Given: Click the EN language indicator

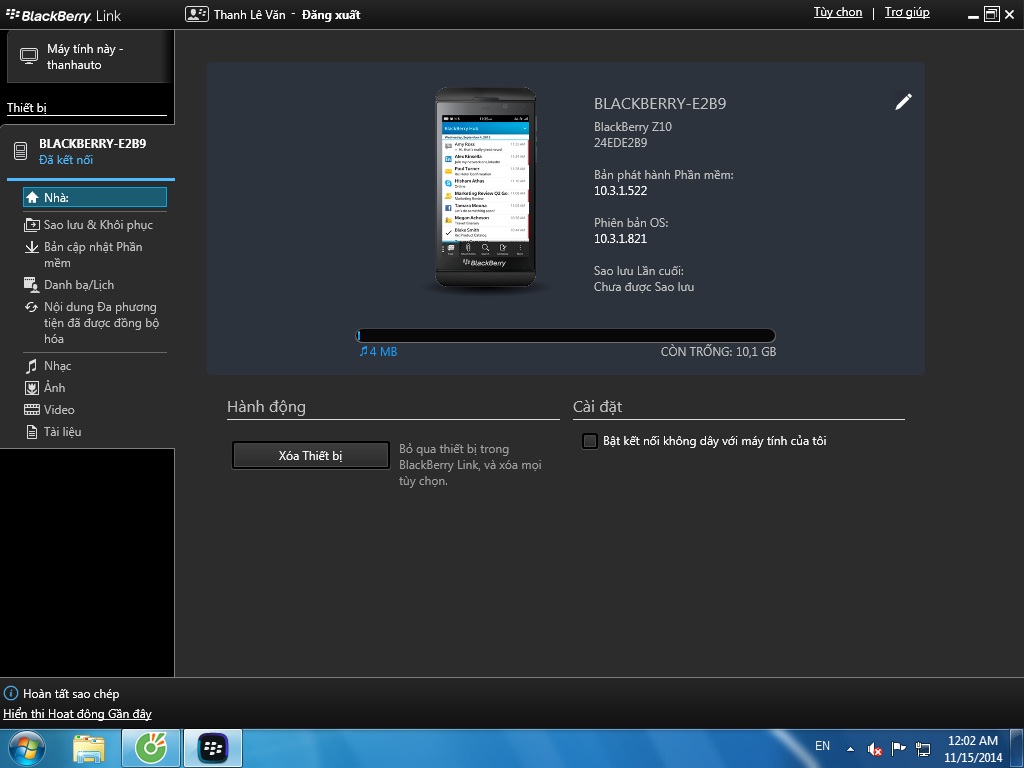Looking at the screenshot, I should (822, 746).
